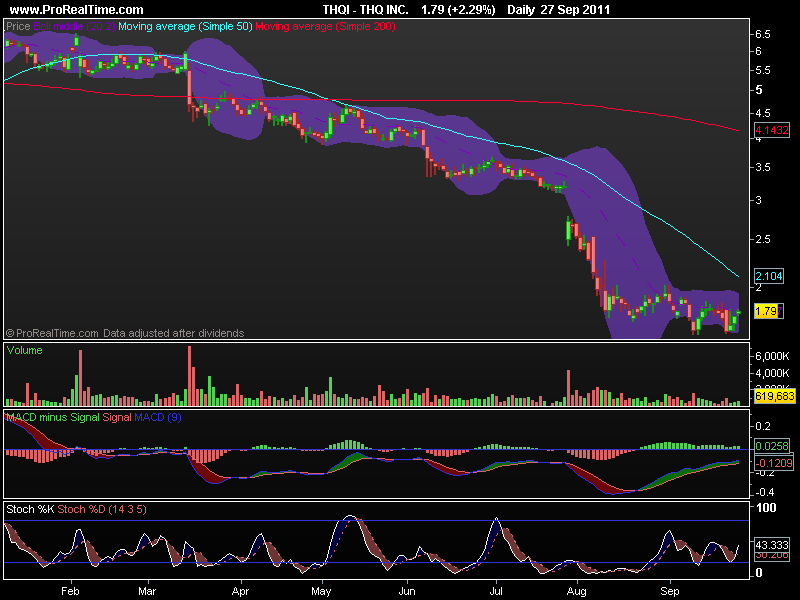Click the 1.79 (+2.29%) price change value
Screen dimensions: 800x600
tap(458, 10)
